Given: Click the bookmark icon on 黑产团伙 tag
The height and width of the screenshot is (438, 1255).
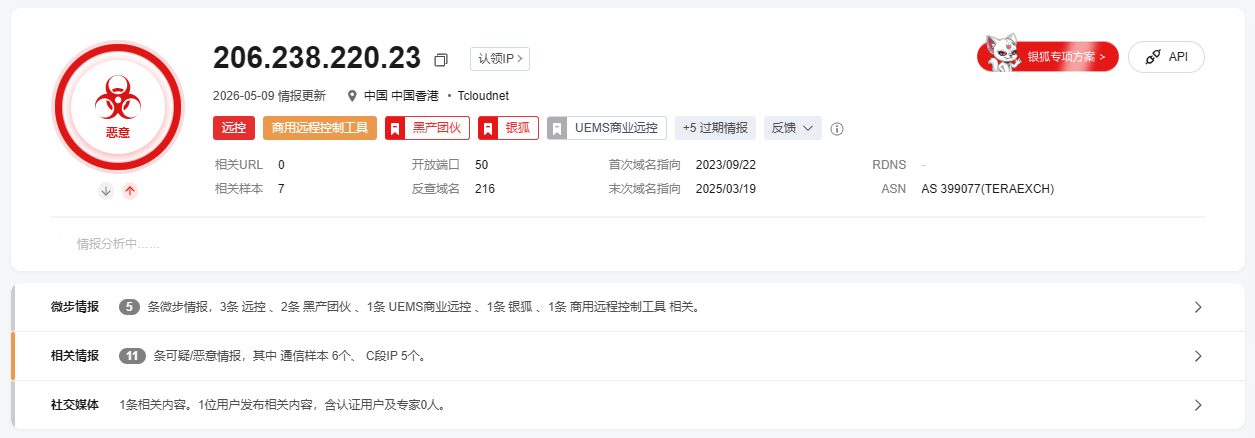Looking at the screenshot, I should [x=395, y=128].
